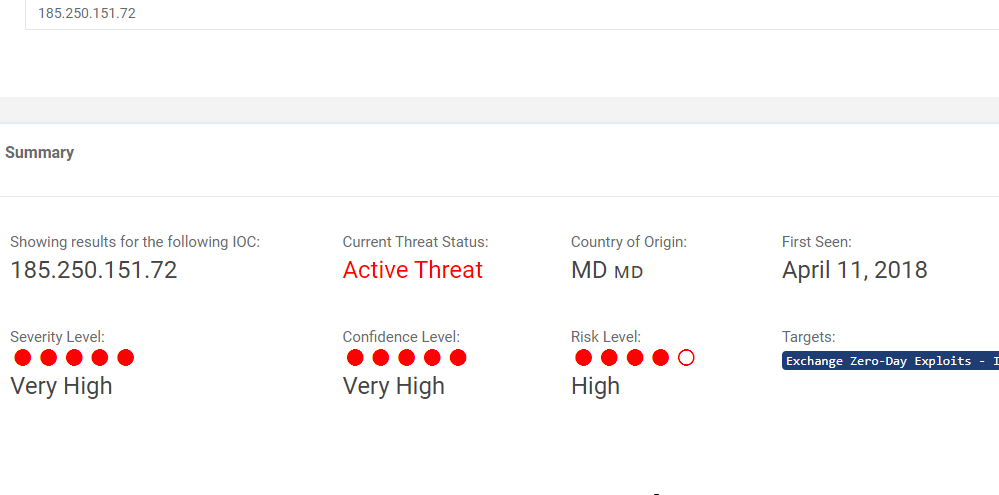
Task: Select the 185.250.151.72 IOC value text
Action: click(x=94, y=270)
